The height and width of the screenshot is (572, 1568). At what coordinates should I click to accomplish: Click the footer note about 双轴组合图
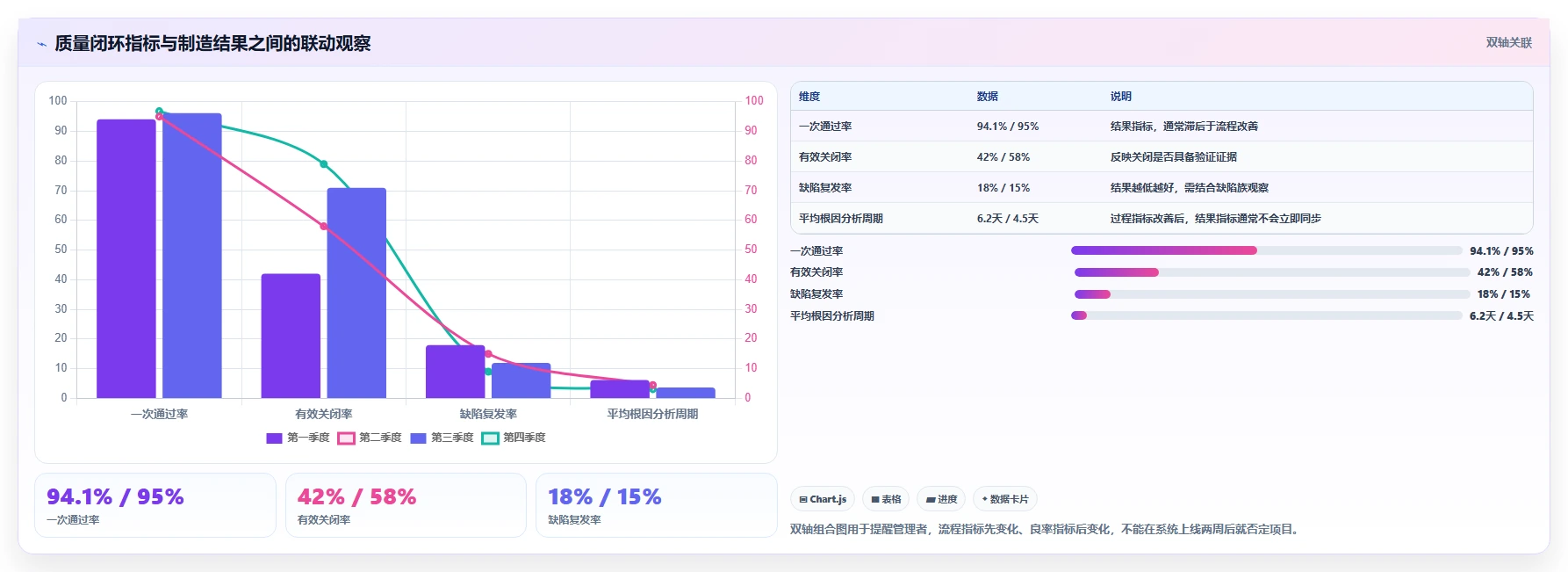1046,530
